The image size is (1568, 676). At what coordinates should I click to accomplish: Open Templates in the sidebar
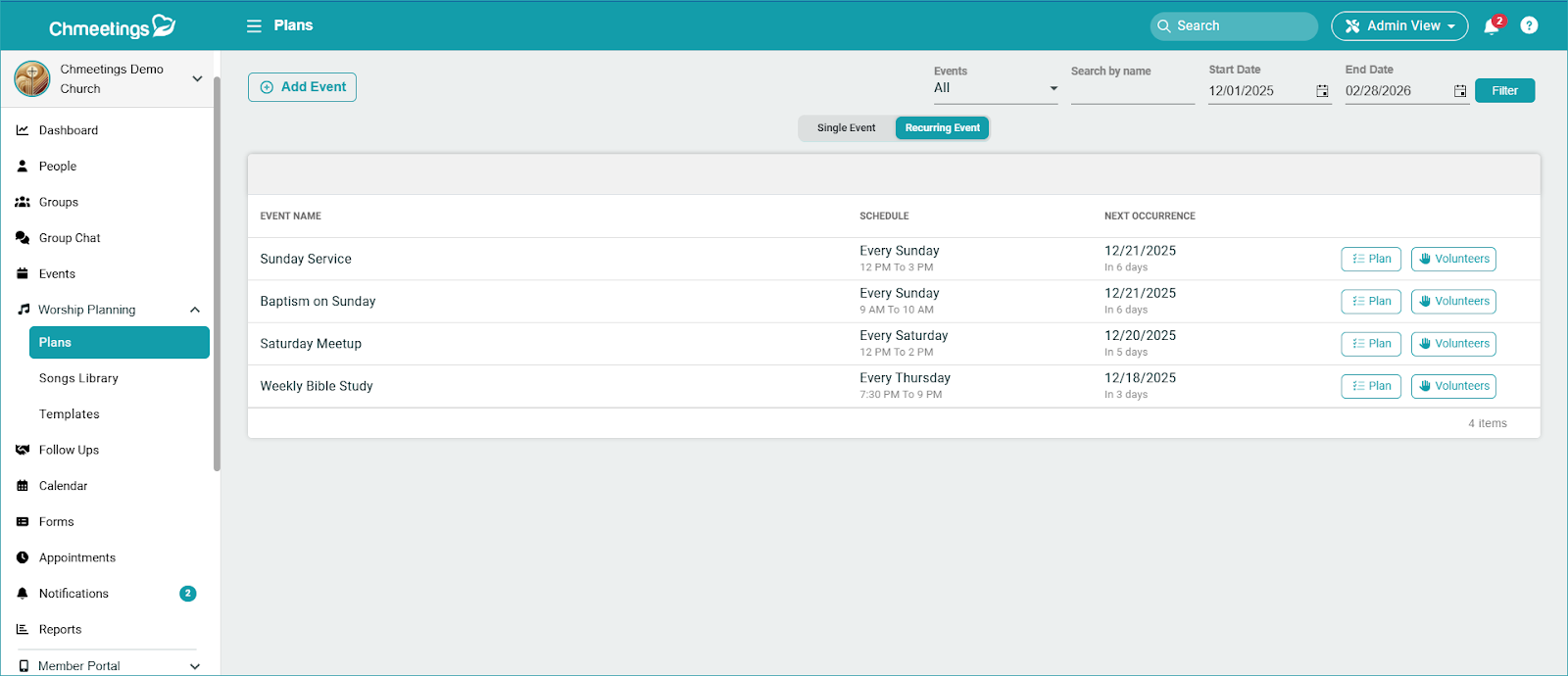[x=70, y=414]
